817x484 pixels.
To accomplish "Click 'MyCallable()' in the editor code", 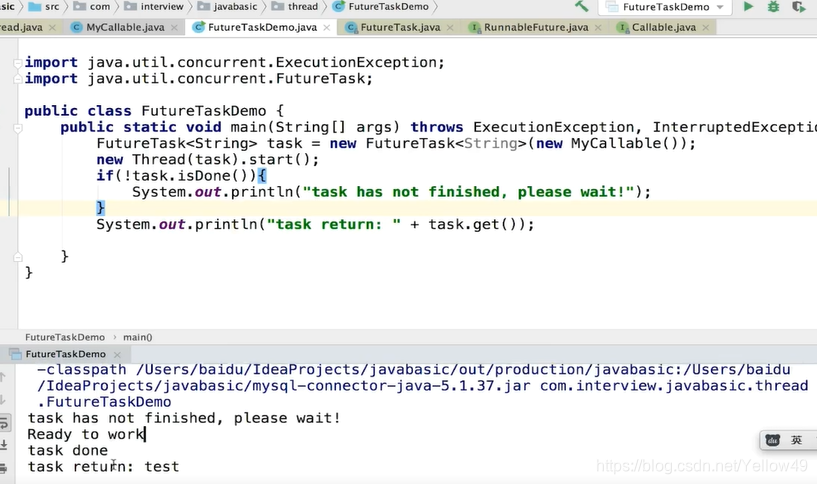I will [x=624, y=143].
